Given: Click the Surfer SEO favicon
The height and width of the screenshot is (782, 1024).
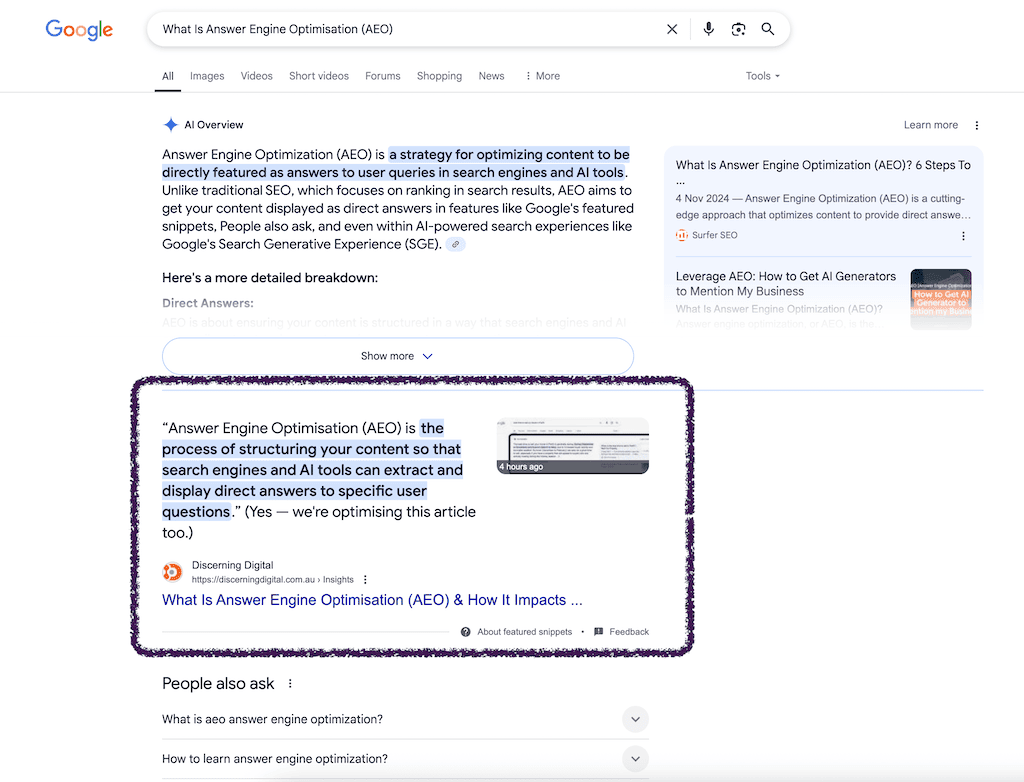Looking at the screenshot, I should pos(682,235).
